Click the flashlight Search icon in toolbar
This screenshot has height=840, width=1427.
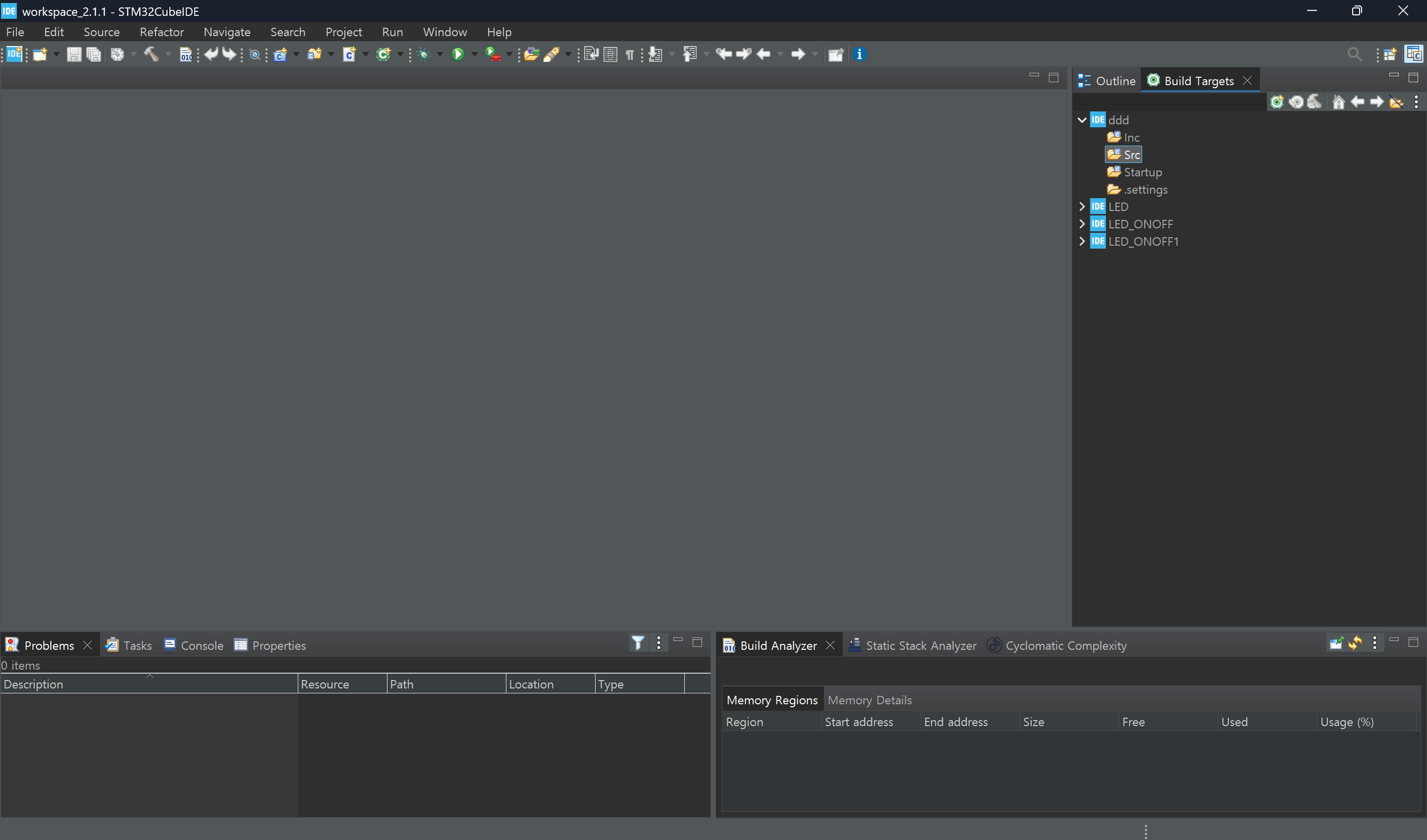point(551,54)
